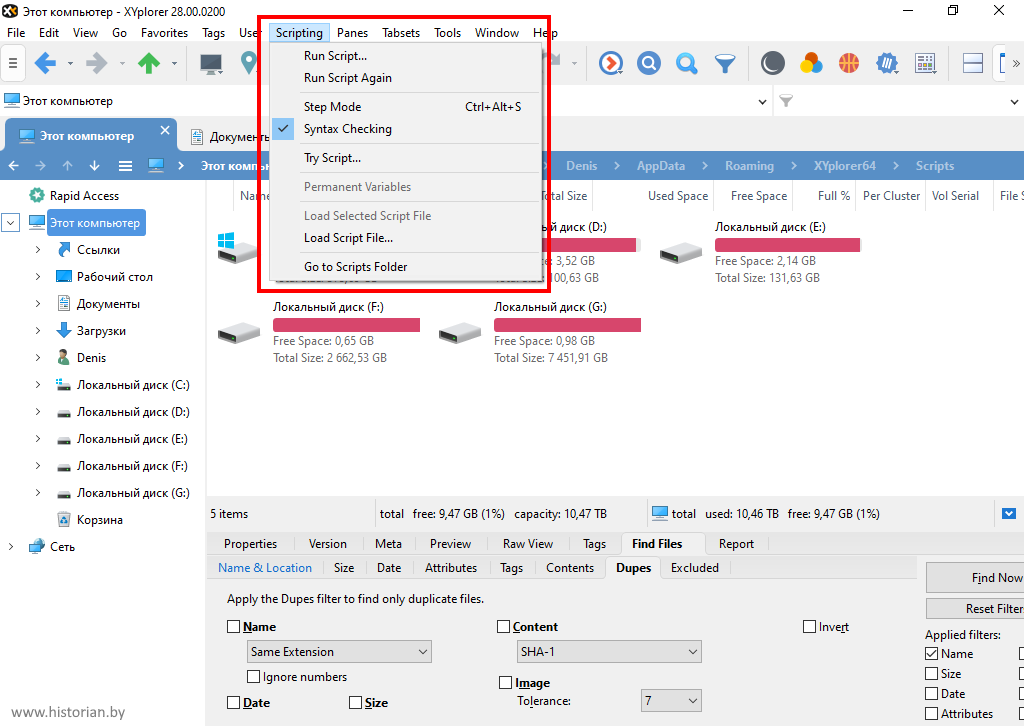Check the Ignore numbers checkbox
1024x726 pixels.
[x=254, y=677]
